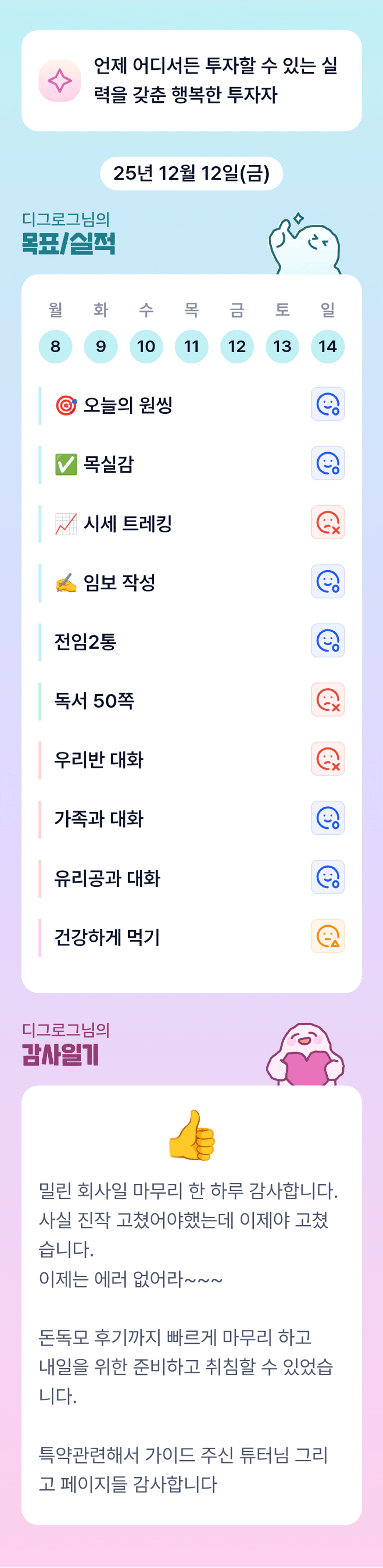Click red failed face icon for 독서 50쪽

[x=327, y=699]
